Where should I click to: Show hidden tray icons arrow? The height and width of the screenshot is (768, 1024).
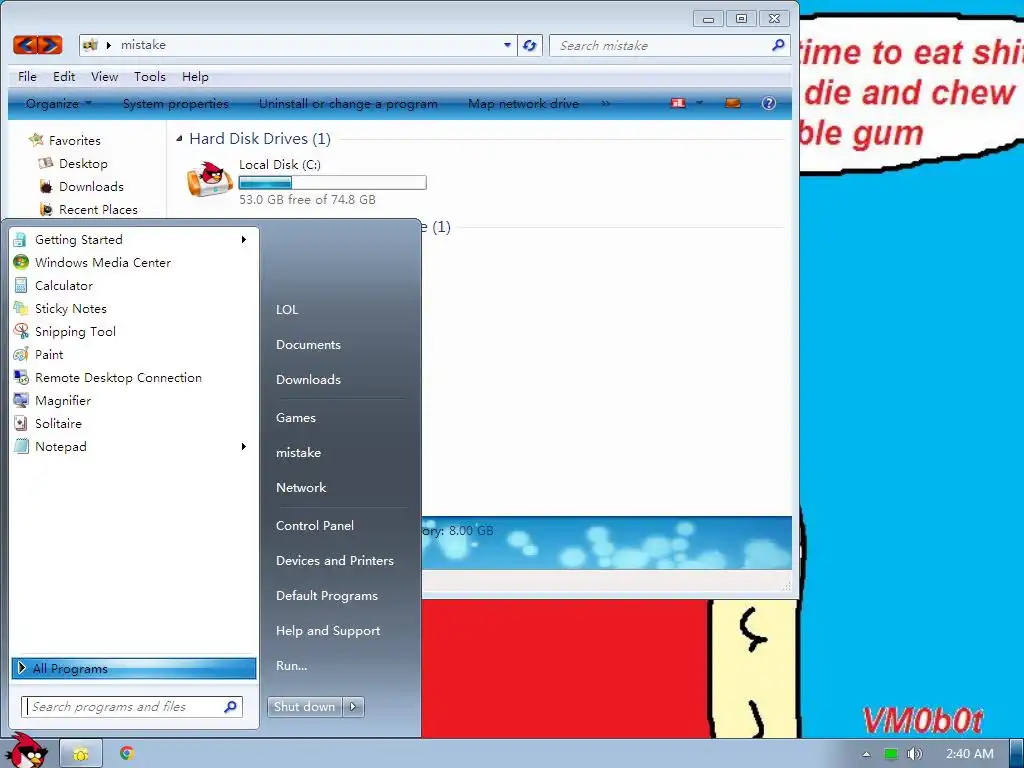(867, 754)
